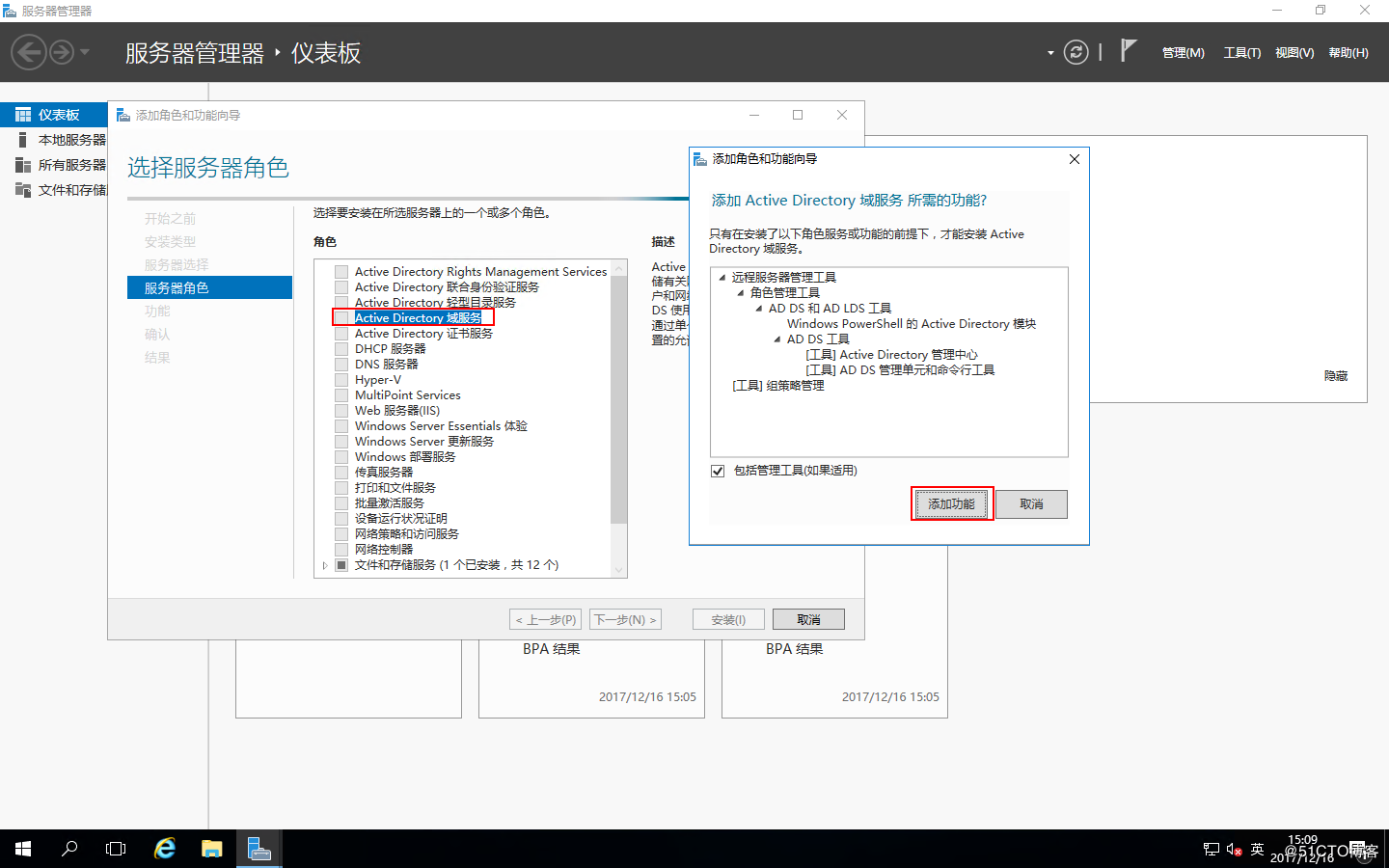The height and width of the screenshot is (868, 1389).
Task: Collapse AD DS 工具 tree node
Action: pyautogui.click(x=777, y=339)
